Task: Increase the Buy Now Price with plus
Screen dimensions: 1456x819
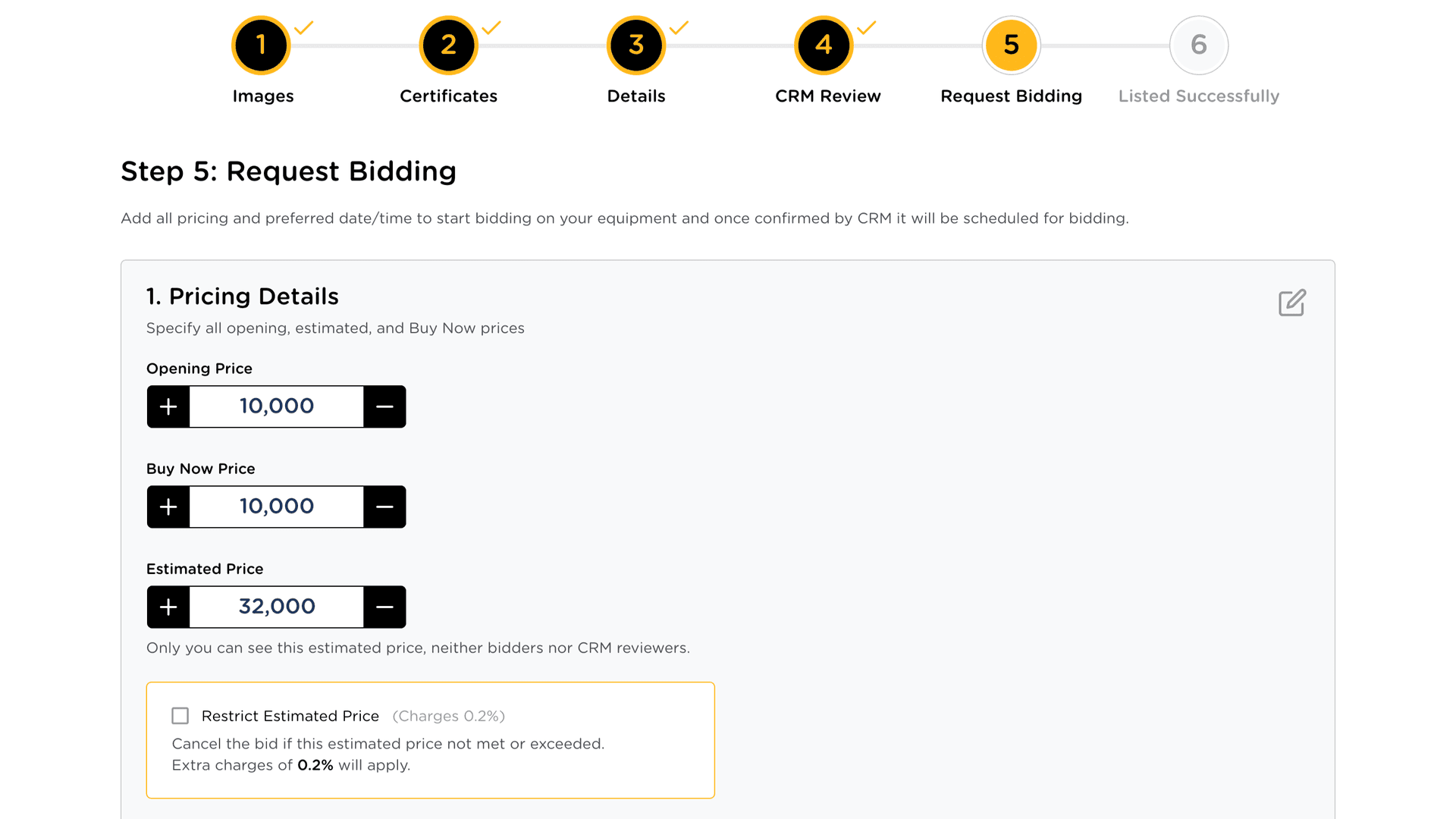Action: pyautogui.click(x=168, y=507)
